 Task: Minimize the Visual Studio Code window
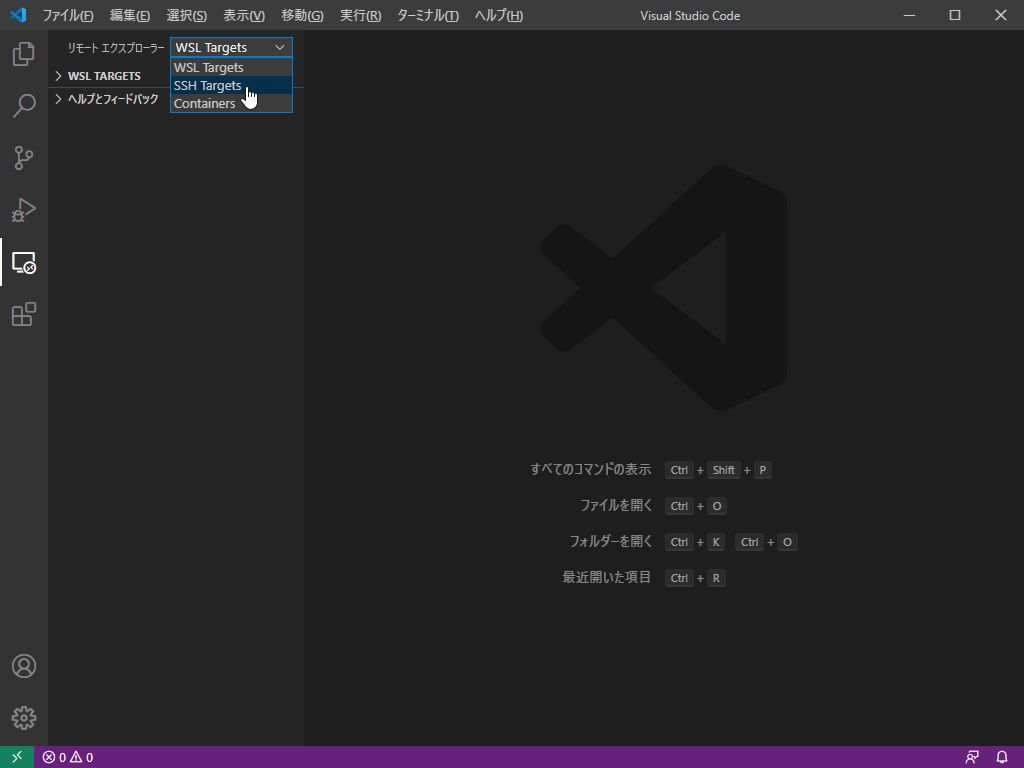click(x=909, y=15)
